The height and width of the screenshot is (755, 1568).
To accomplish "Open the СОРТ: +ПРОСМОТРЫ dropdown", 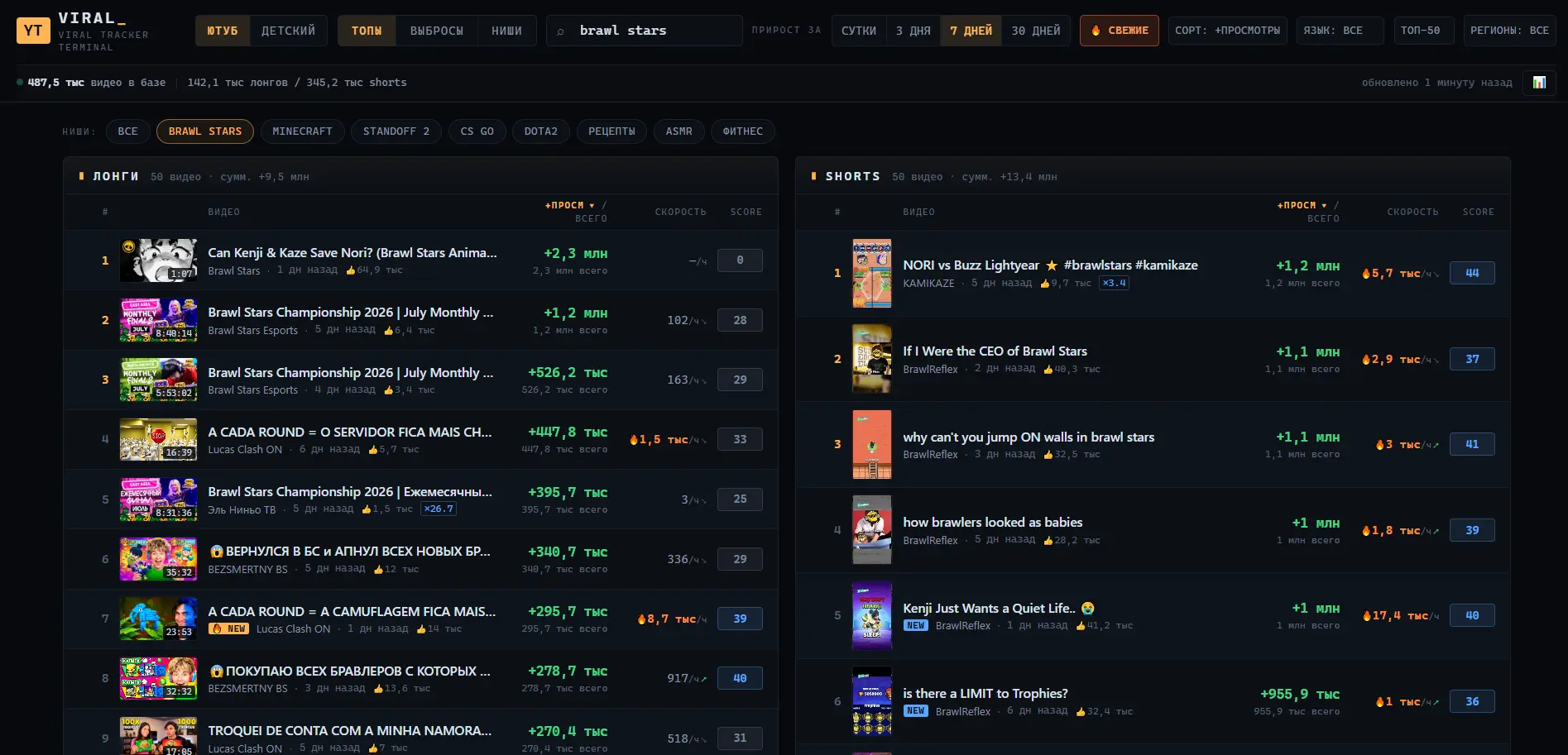I will pos(1227,31).
